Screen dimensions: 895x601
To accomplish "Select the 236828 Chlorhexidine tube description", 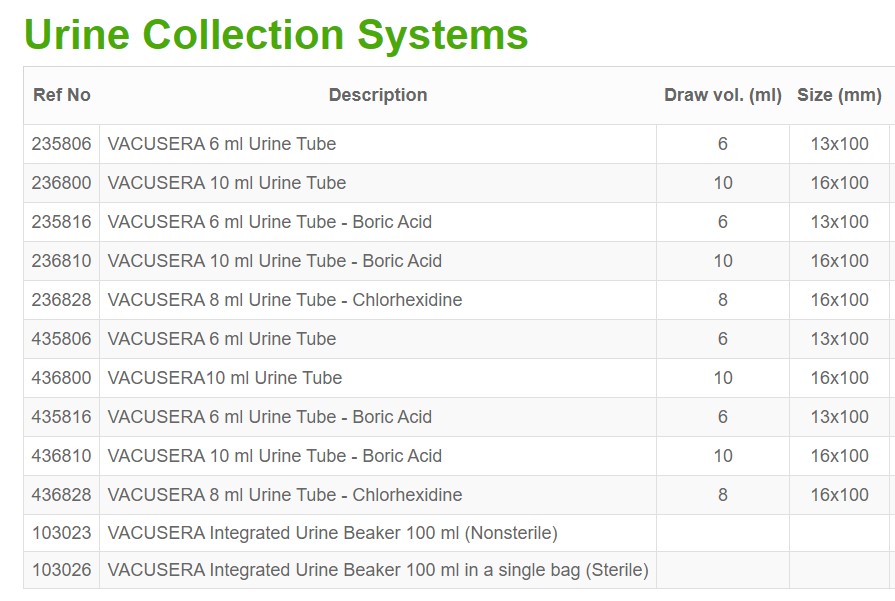I will 285,300.
